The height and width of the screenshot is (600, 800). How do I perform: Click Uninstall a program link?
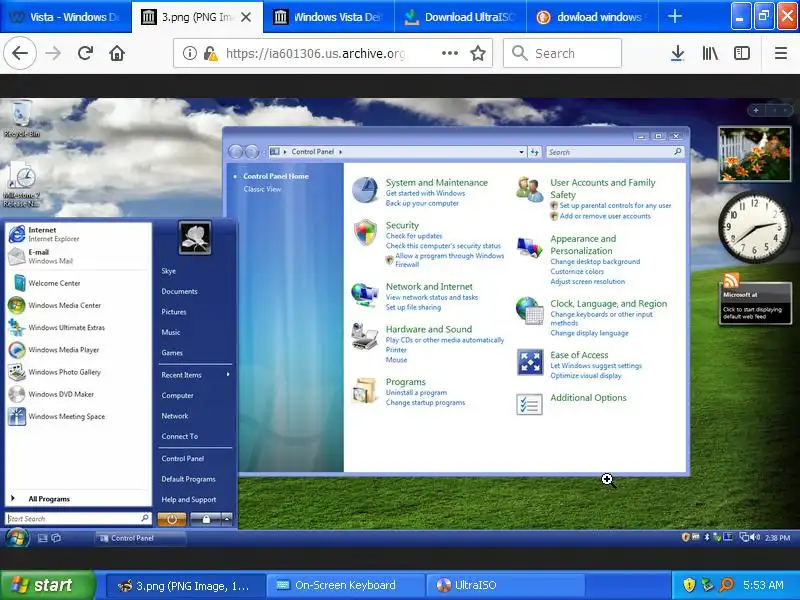coord(416,392)
